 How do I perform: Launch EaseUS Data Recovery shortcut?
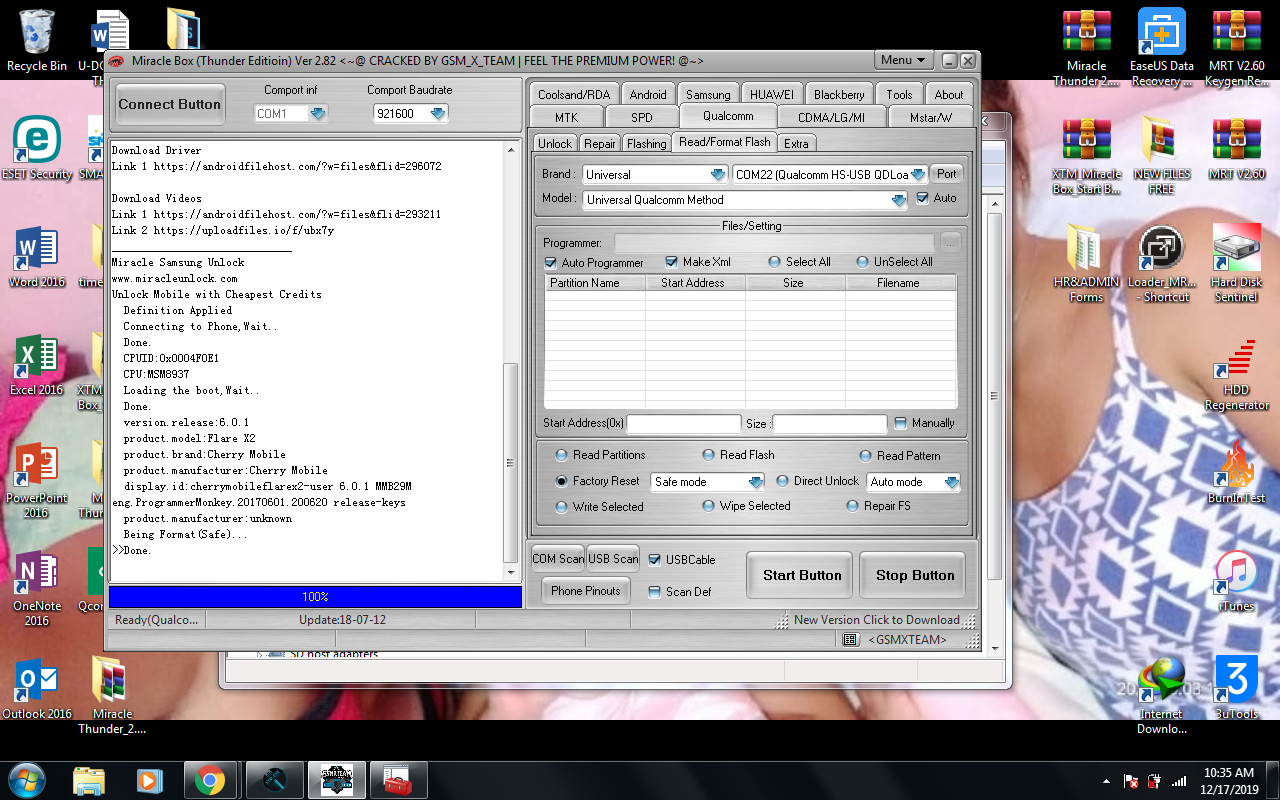click(x=1162, y=47)
